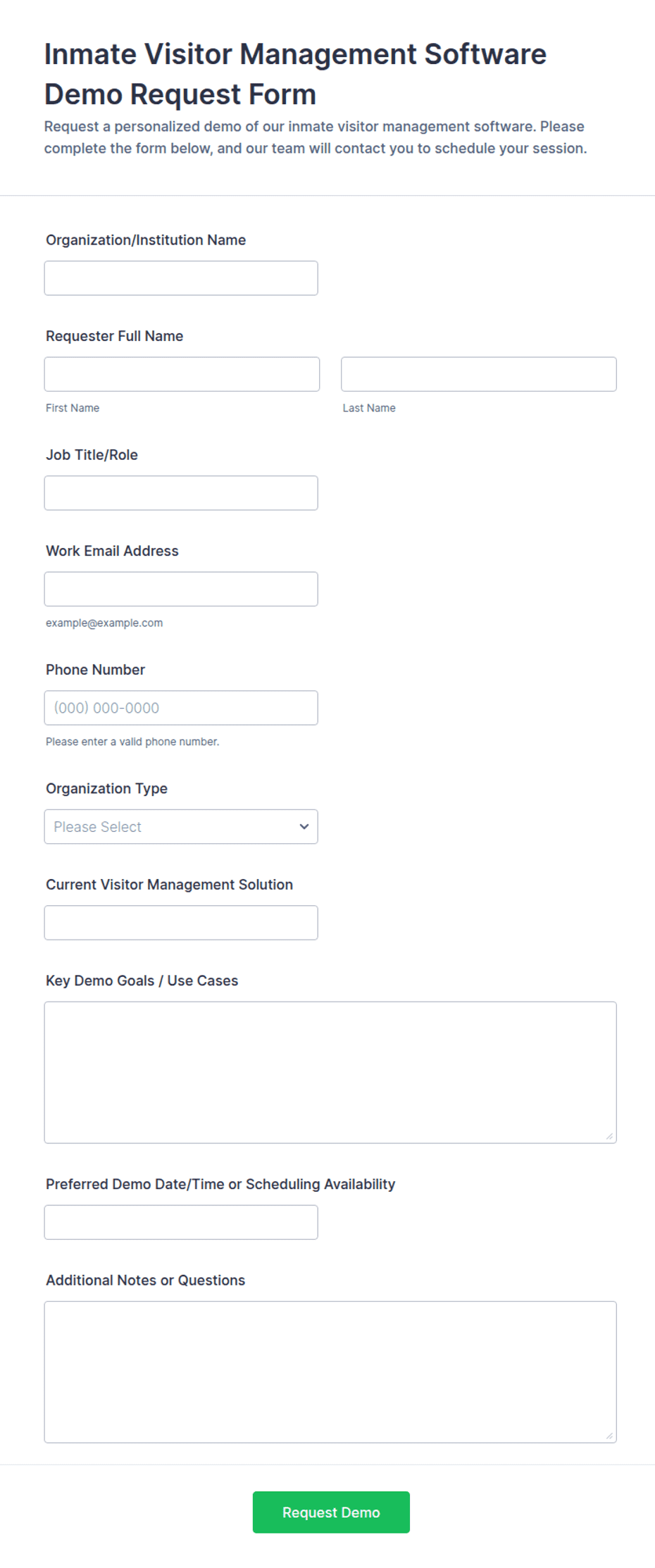Select the Preferred Demo Date/Time field
The width and height of the screenshot is (655, 1568).
point(181,1222)
